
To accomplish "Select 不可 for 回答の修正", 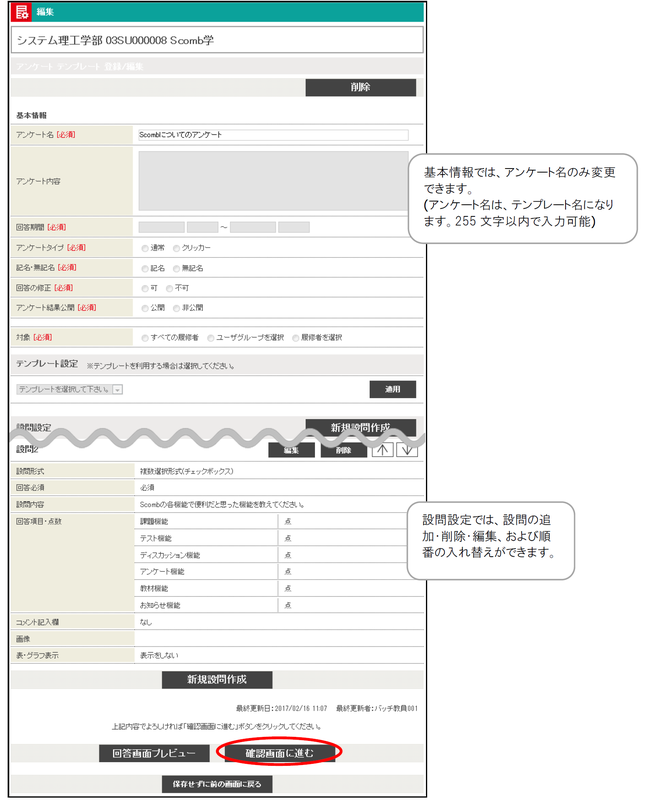I will [169, 288].
